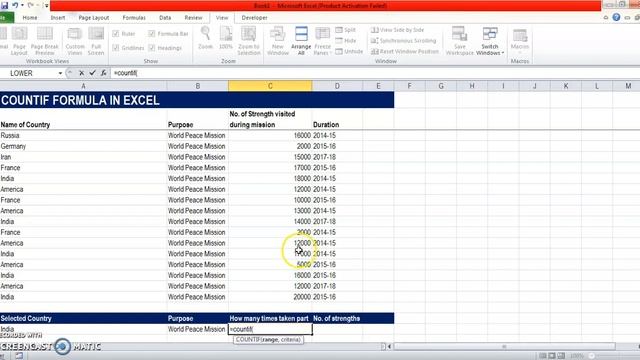The width and height of the screenshot is (640, 360).
Task: Enter Full Screen view
Action: tap(96, 41)
